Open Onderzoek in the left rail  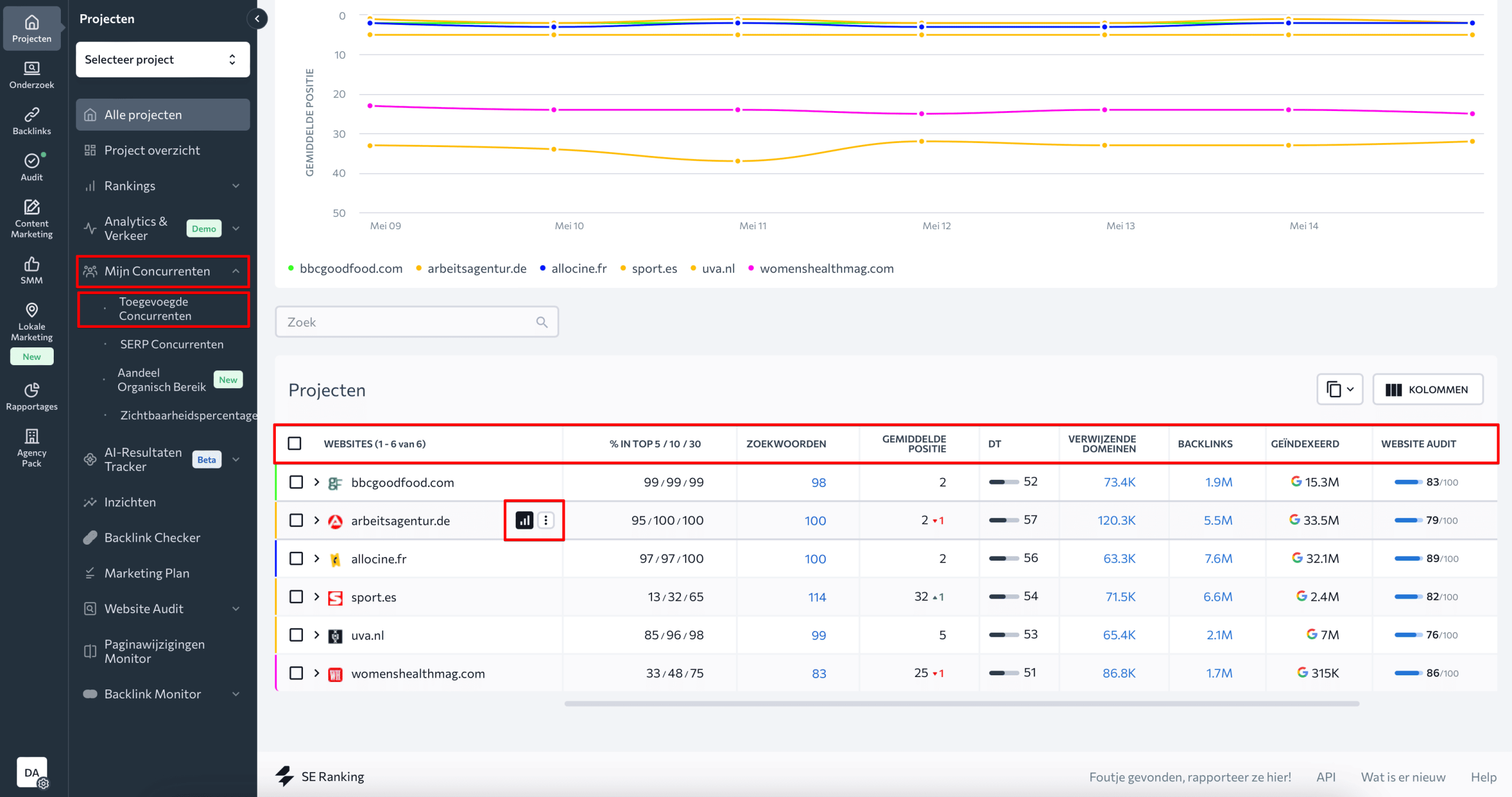pyautogui.click(x=32, y=75)
